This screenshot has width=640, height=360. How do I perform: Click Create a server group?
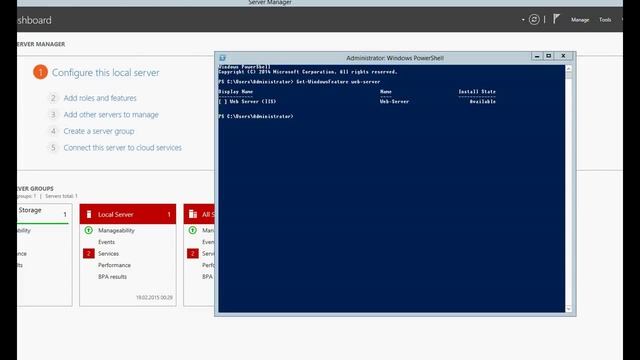coord(99,131)
